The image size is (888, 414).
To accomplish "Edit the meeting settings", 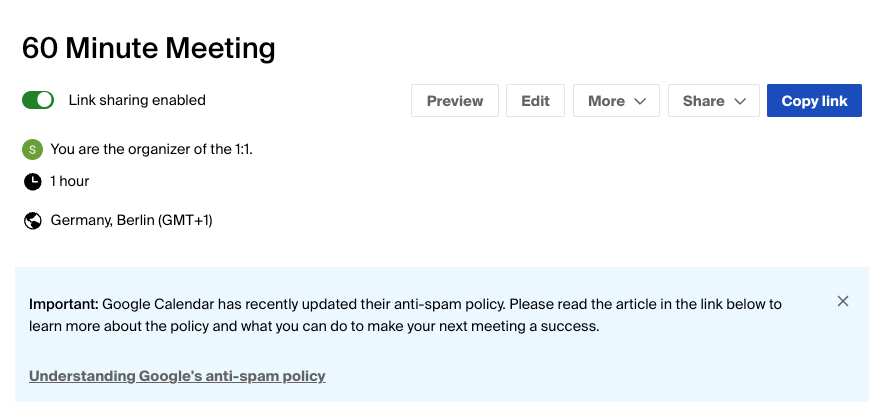I will click(x=535, y=101).
